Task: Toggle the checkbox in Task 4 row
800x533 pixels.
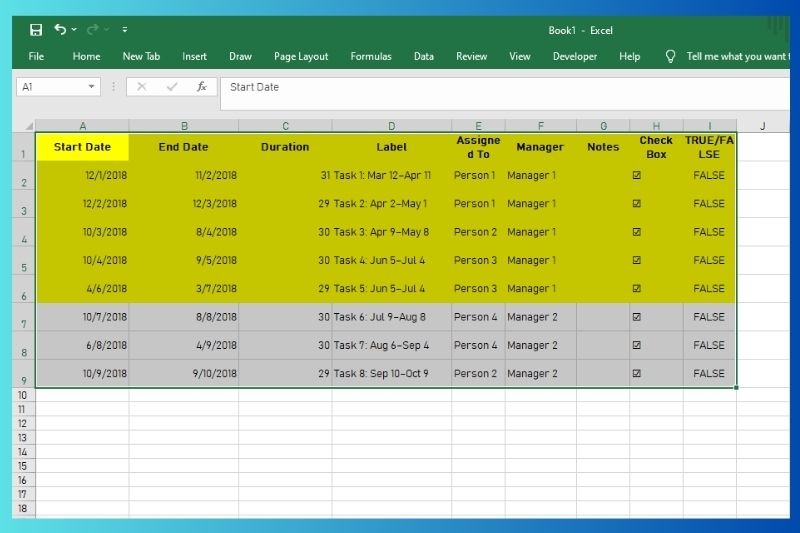Action: [636, 260]
